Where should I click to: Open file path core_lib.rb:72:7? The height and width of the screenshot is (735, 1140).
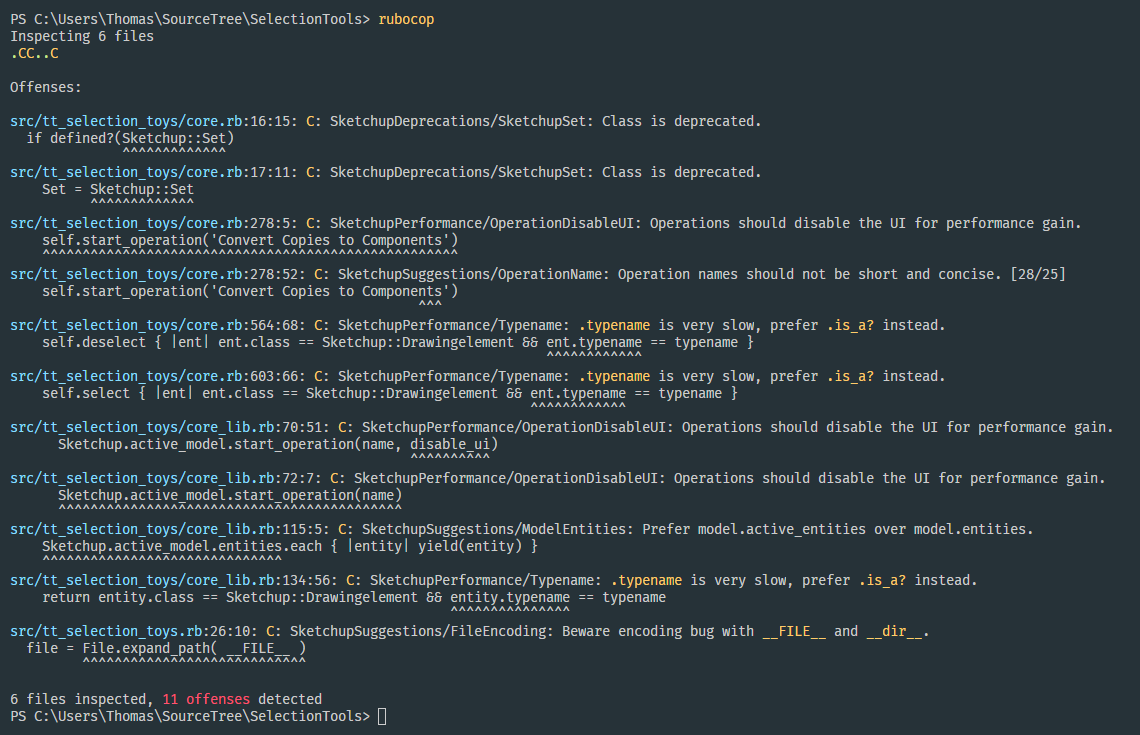[x=166, y=478]
